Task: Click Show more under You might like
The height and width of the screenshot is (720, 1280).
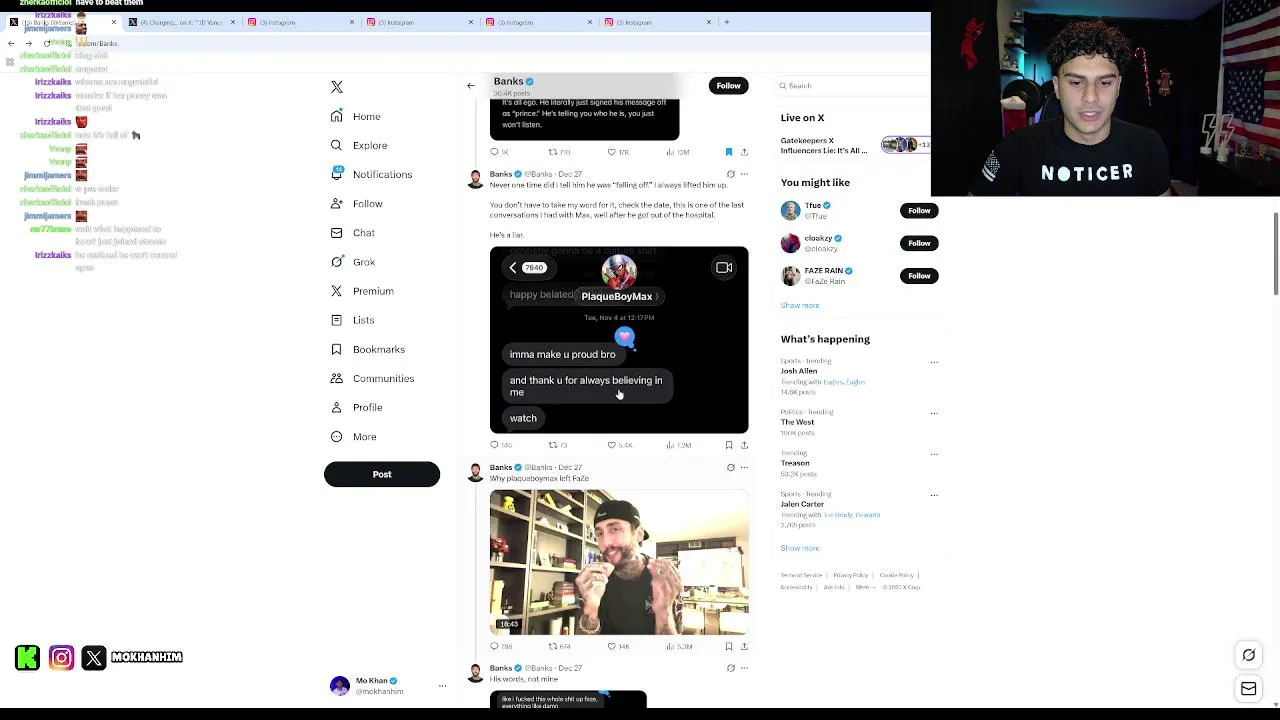Action: pos(800,305)
